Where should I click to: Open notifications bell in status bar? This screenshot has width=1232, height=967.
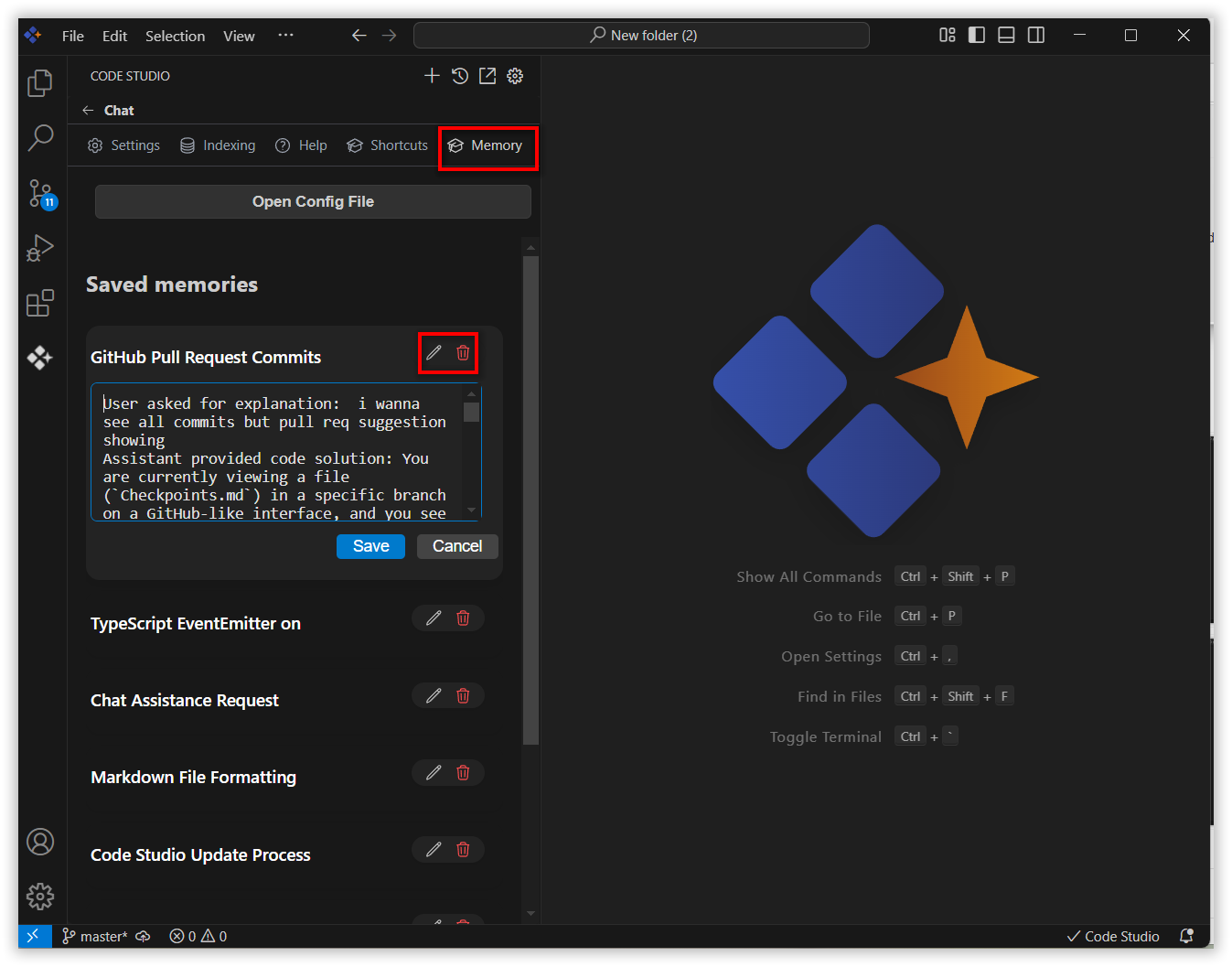[1186, 936]
